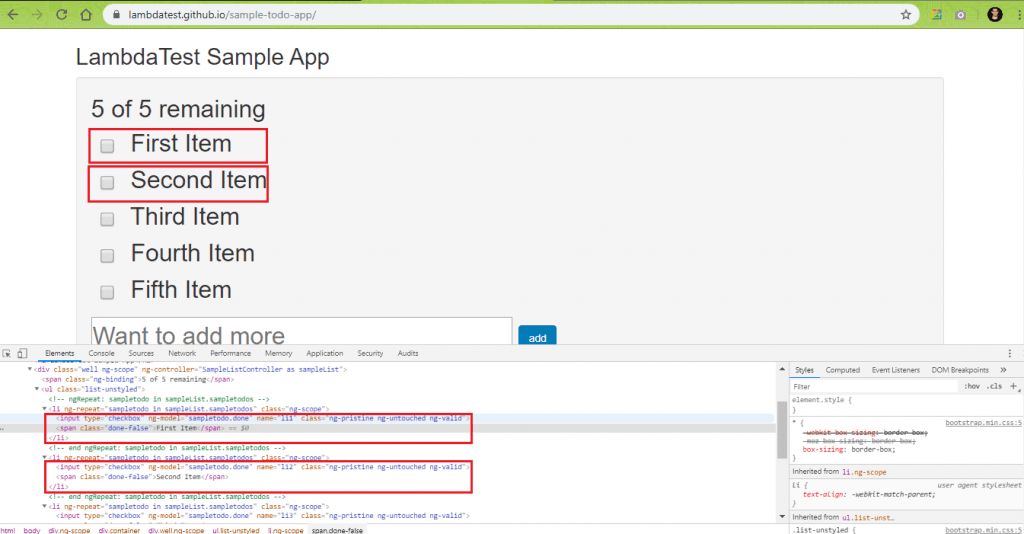The image size is (1024, 534).
Task: Focus the Want to add more field
Action: (302, 332)
